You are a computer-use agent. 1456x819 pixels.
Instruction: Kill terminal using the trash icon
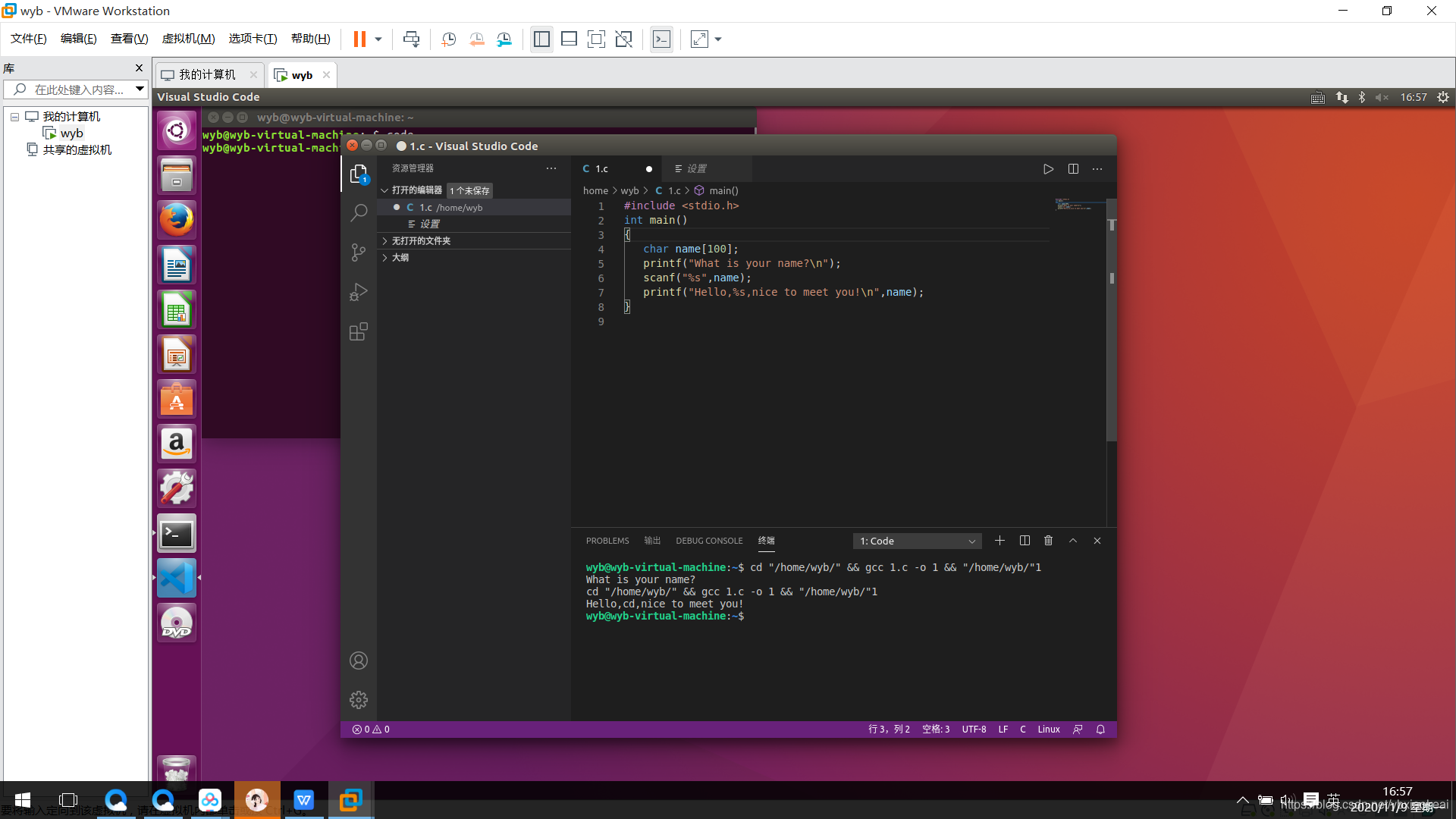[x=1048, y=541]
